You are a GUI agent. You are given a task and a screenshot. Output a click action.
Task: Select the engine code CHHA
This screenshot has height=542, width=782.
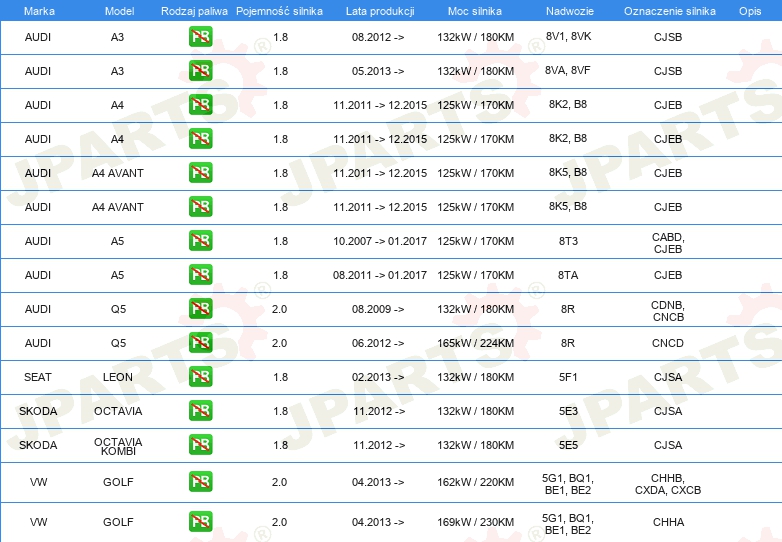coord(668,522)
